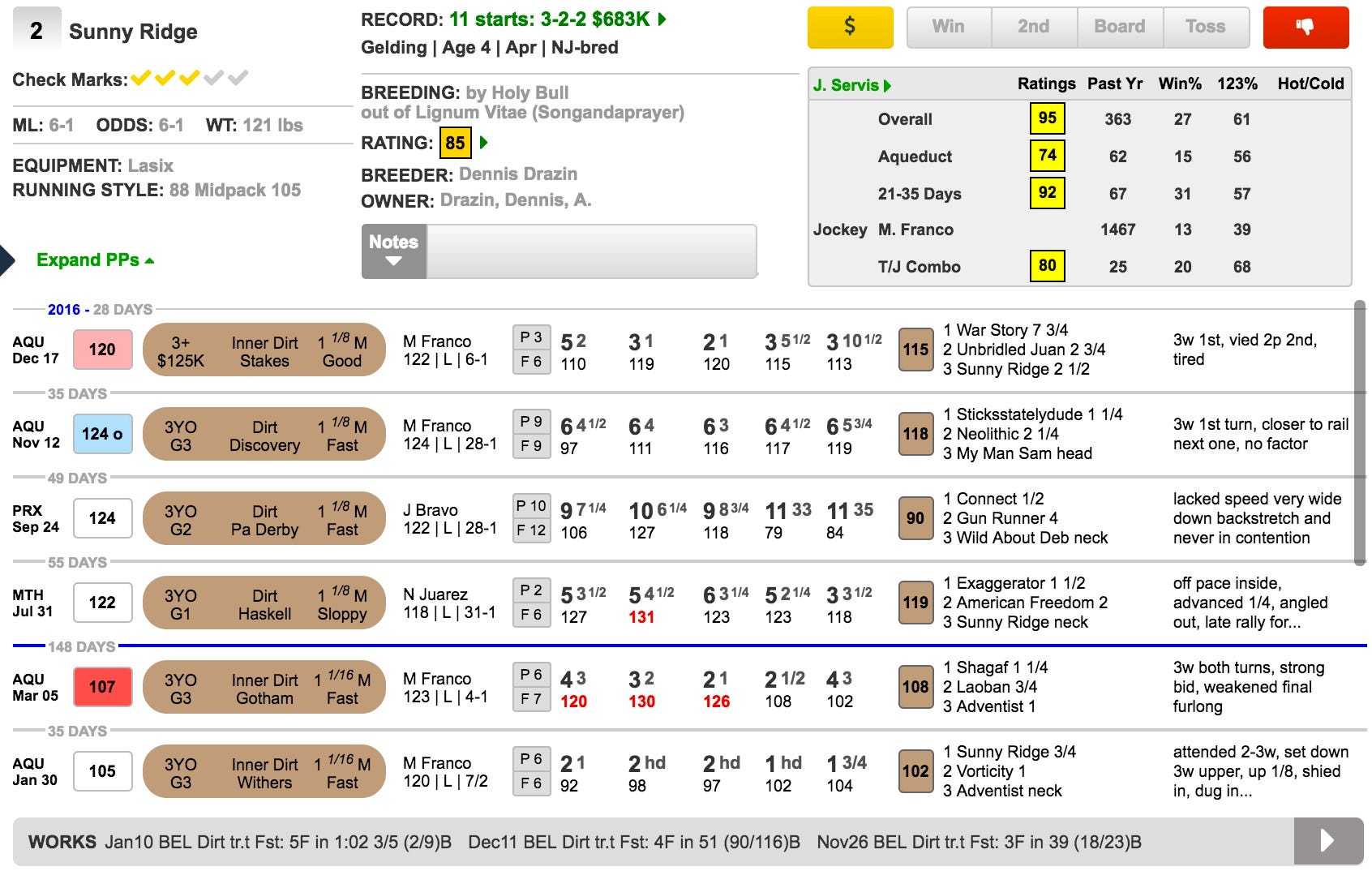
Task: Click the first yellow check mark
Action: 141,79
